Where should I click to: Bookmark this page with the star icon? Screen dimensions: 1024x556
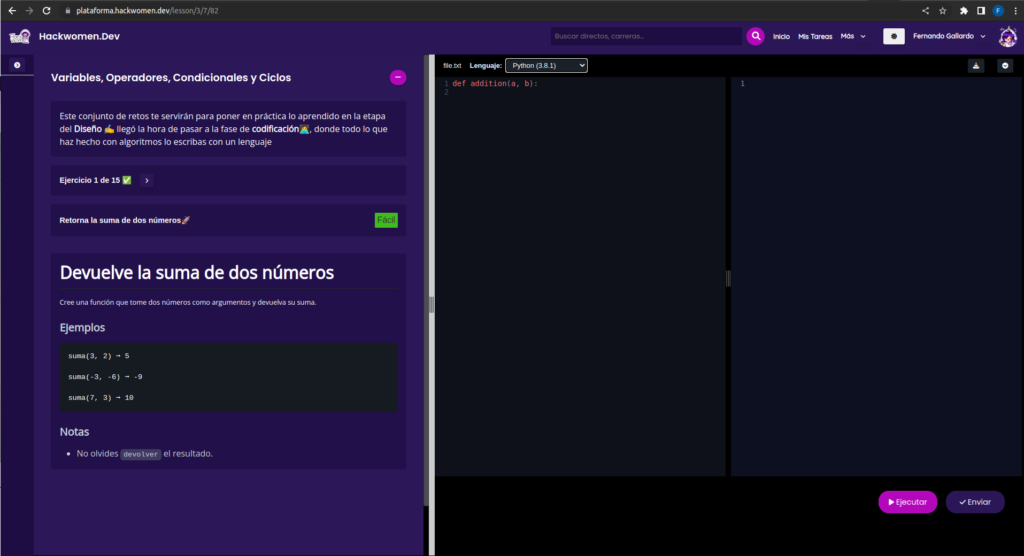(x=942, y=10)
